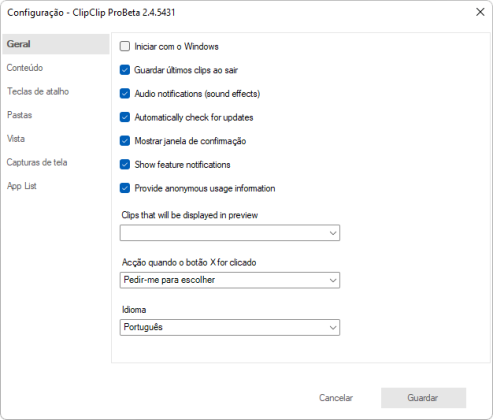
Task: Uncheck Mostrar janela de confirmação
Action: 125,141
